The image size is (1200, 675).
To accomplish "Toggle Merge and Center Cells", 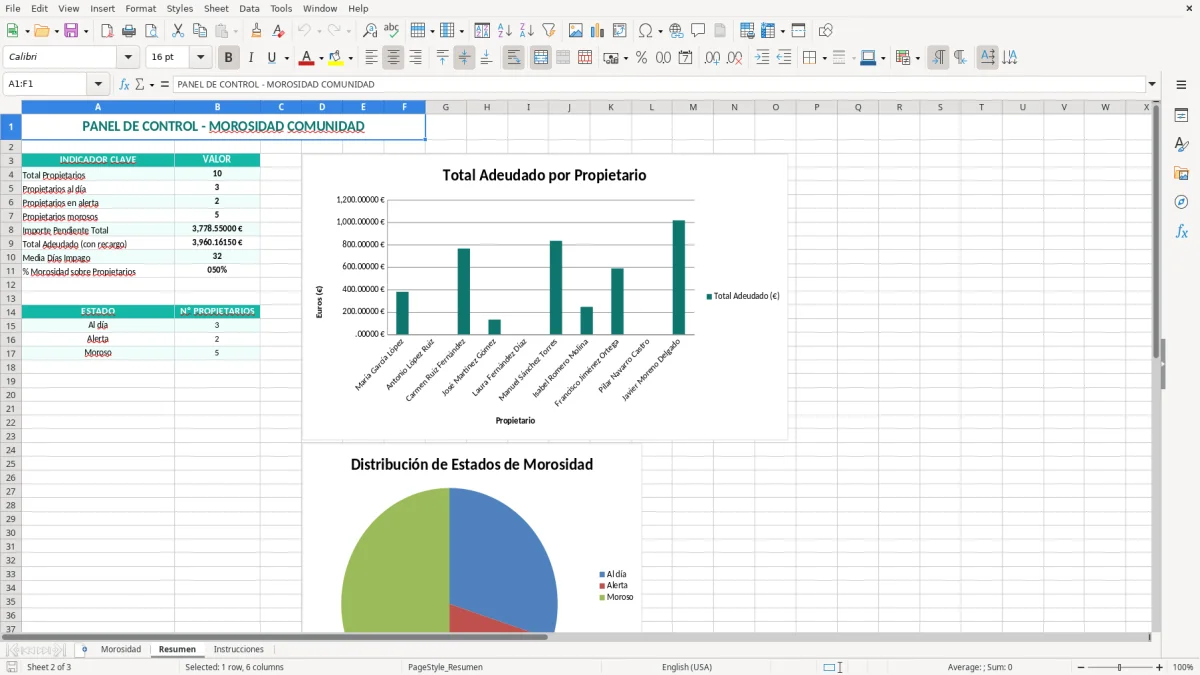I will pos(541,58).
